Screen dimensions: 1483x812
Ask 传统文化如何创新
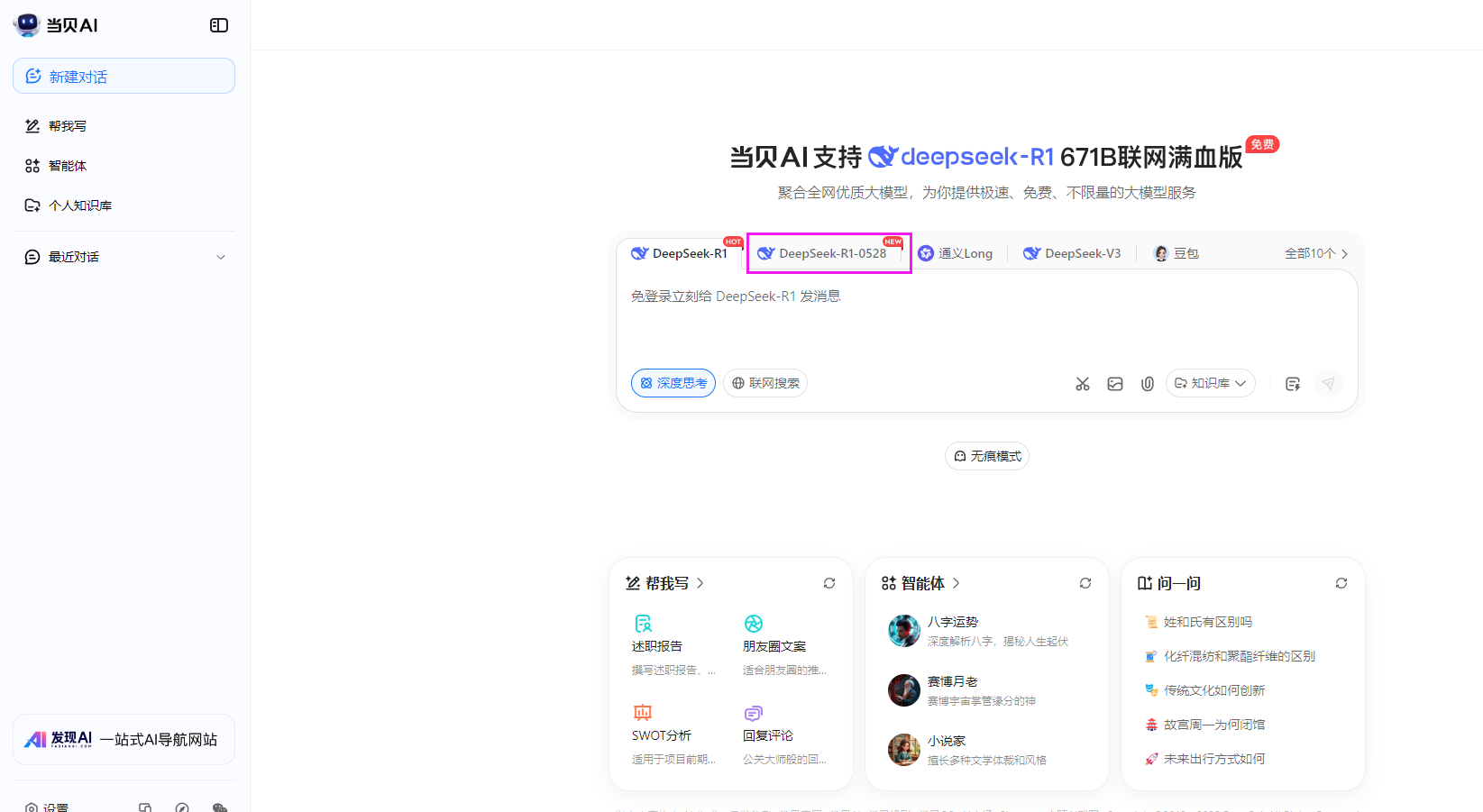[x=1205, y=690]
